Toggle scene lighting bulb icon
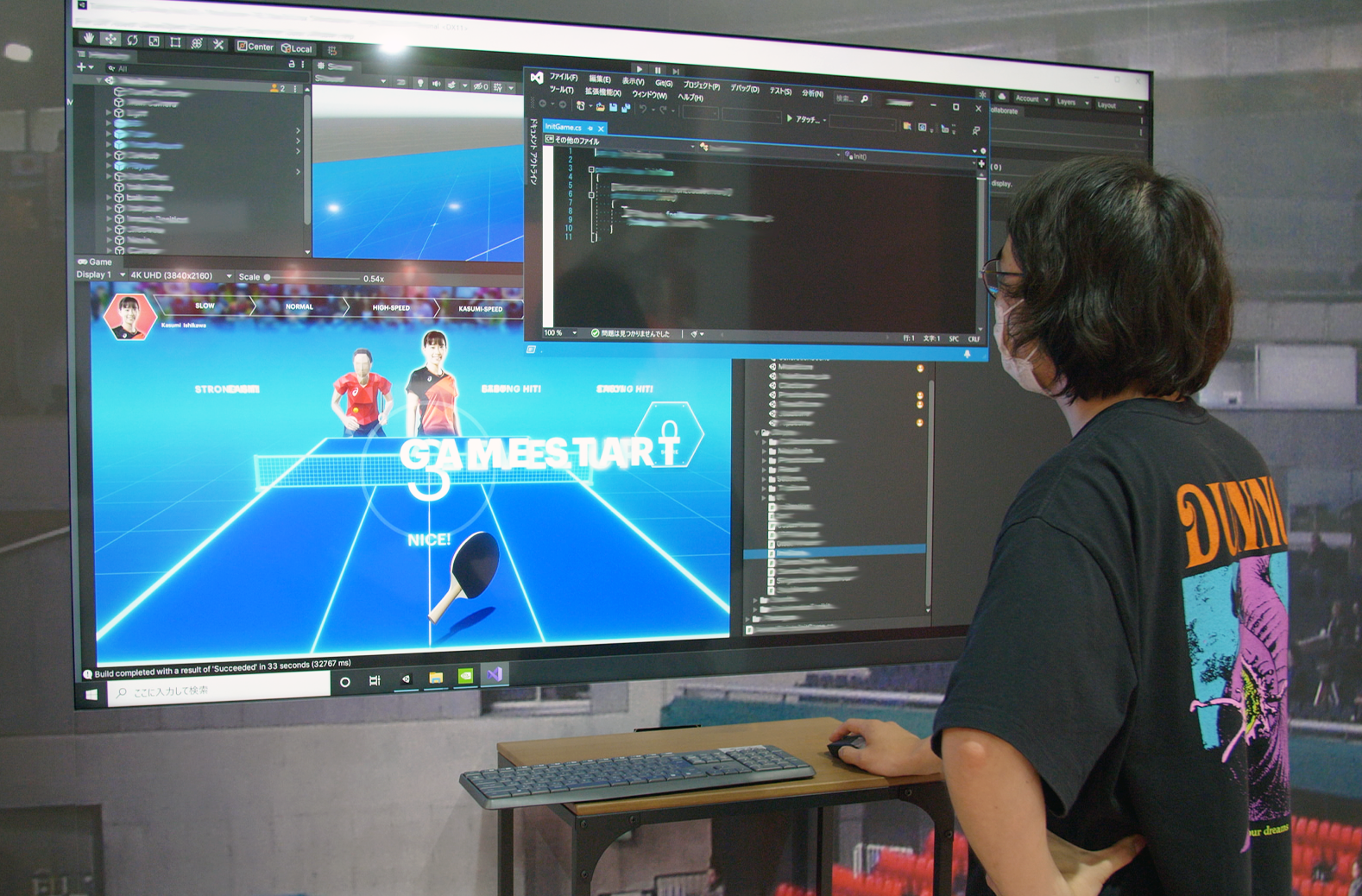 (x=420, y=83)
